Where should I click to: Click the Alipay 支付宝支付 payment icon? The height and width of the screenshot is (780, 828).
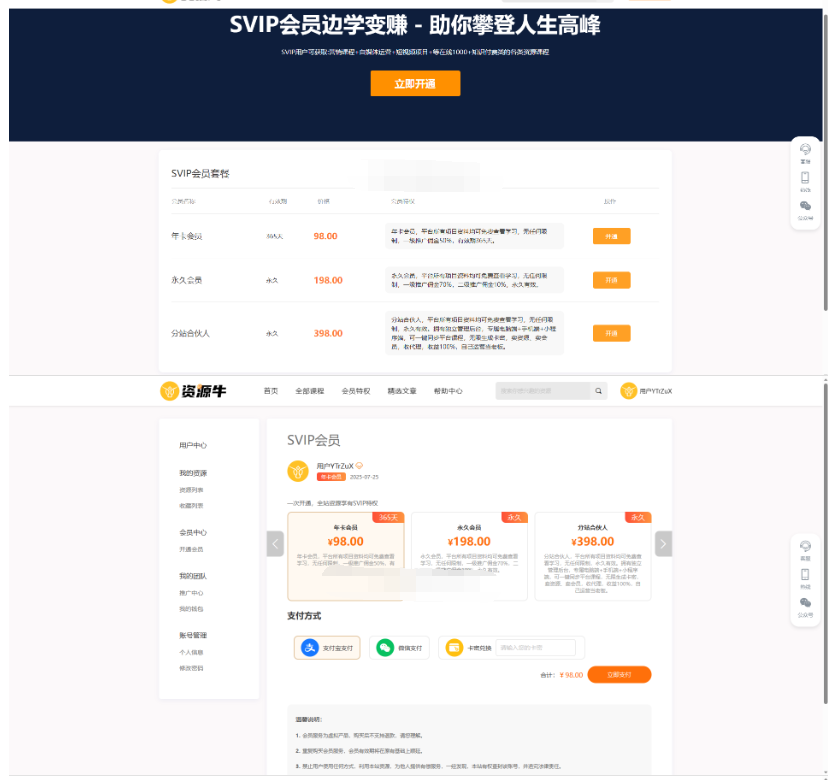(x=309, y=647)
